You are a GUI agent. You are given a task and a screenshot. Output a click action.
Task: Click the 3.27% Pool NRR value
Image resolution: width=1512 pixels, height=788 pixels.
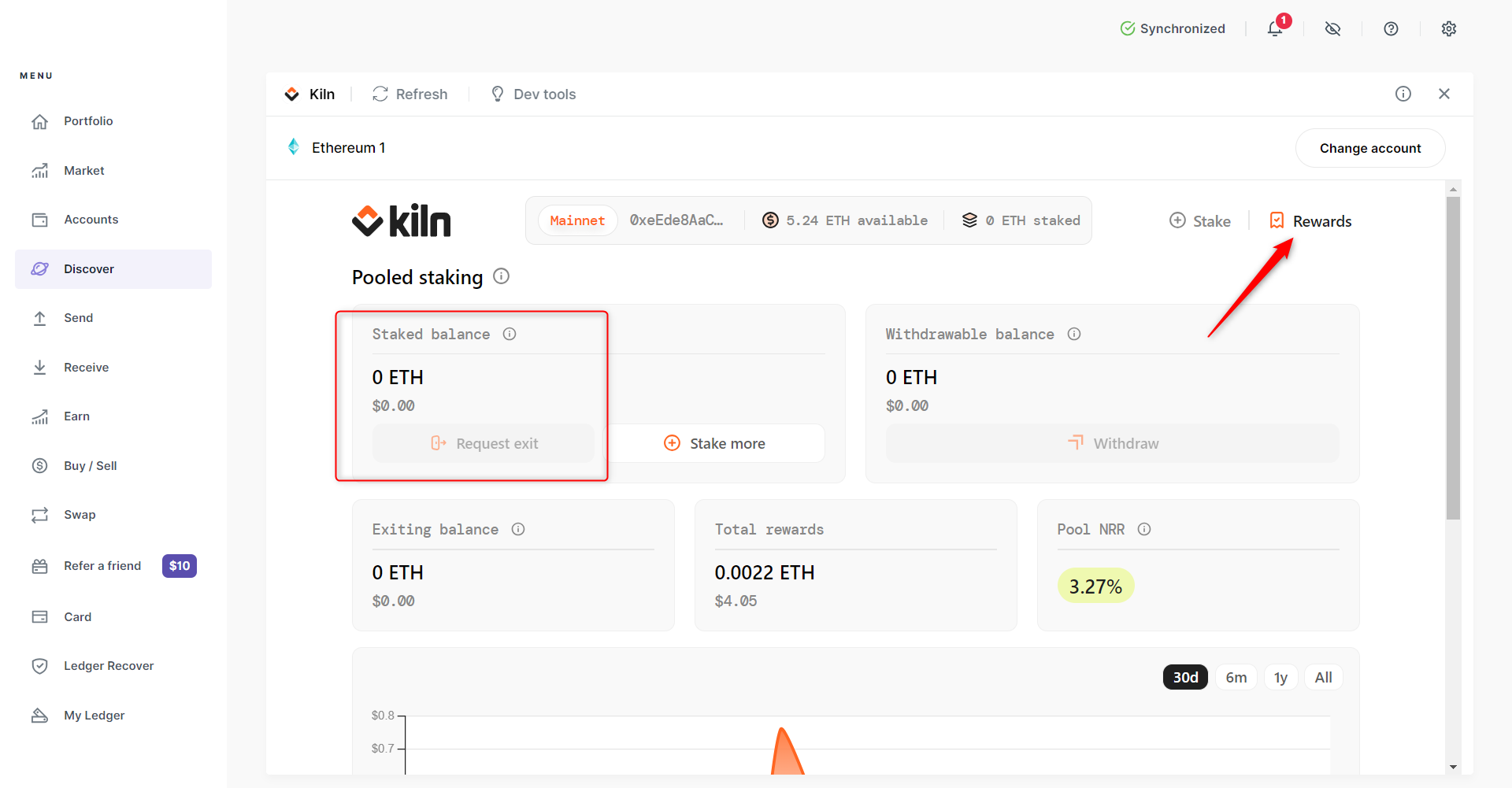point(1095,586)
